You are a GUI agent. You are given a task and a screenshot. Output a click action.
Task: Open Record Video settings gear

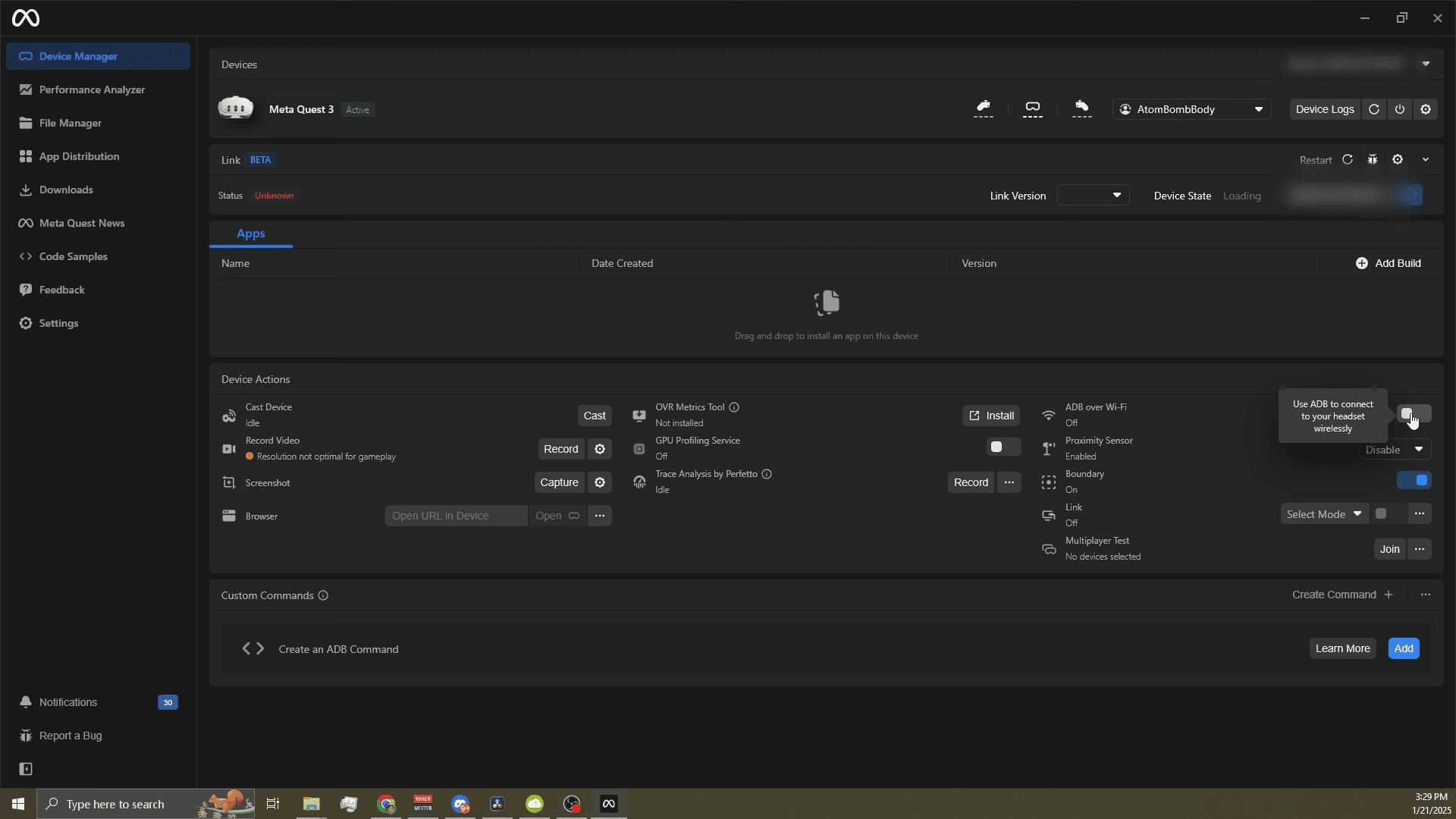point(600,449)
